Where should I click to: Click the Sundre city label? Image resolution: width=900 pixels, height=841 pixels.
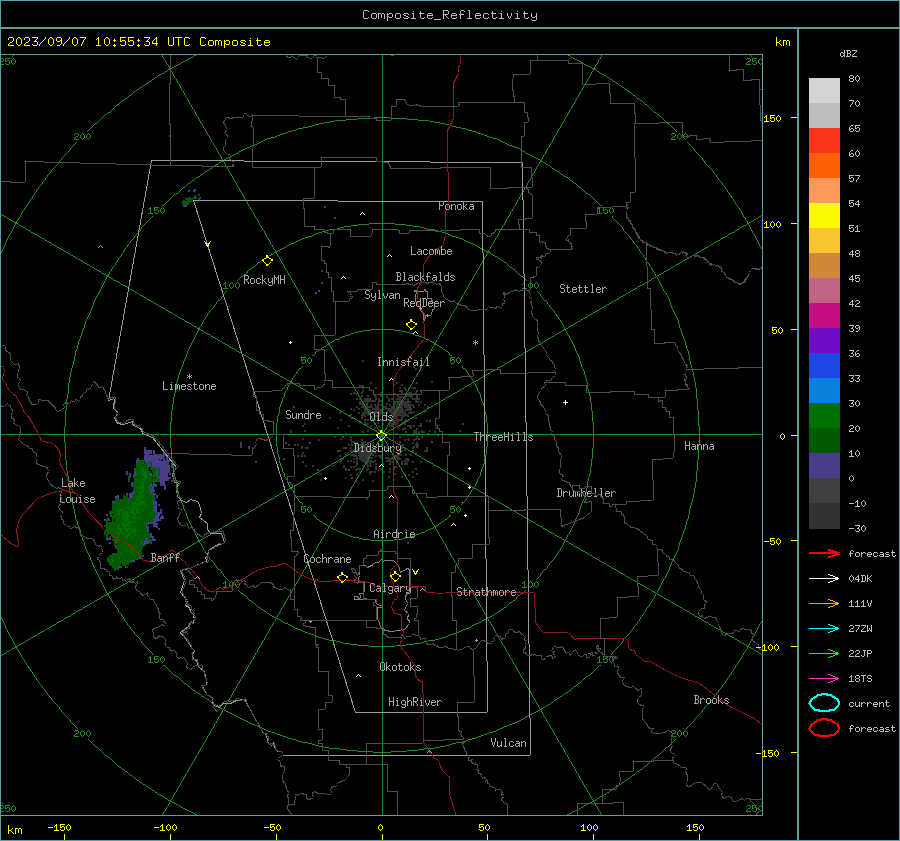pyautogui.click(x=303, y=414)
